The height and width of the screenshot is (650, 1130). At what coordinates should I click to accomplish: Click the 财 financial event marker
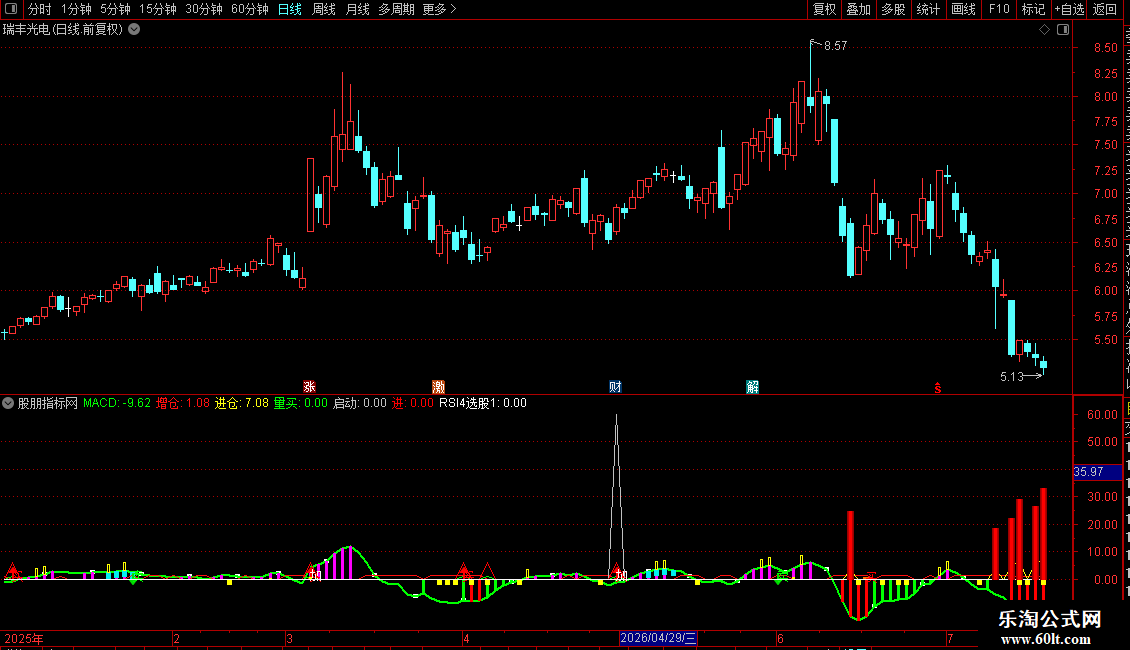pyautogui.click(x=615, y=387)
